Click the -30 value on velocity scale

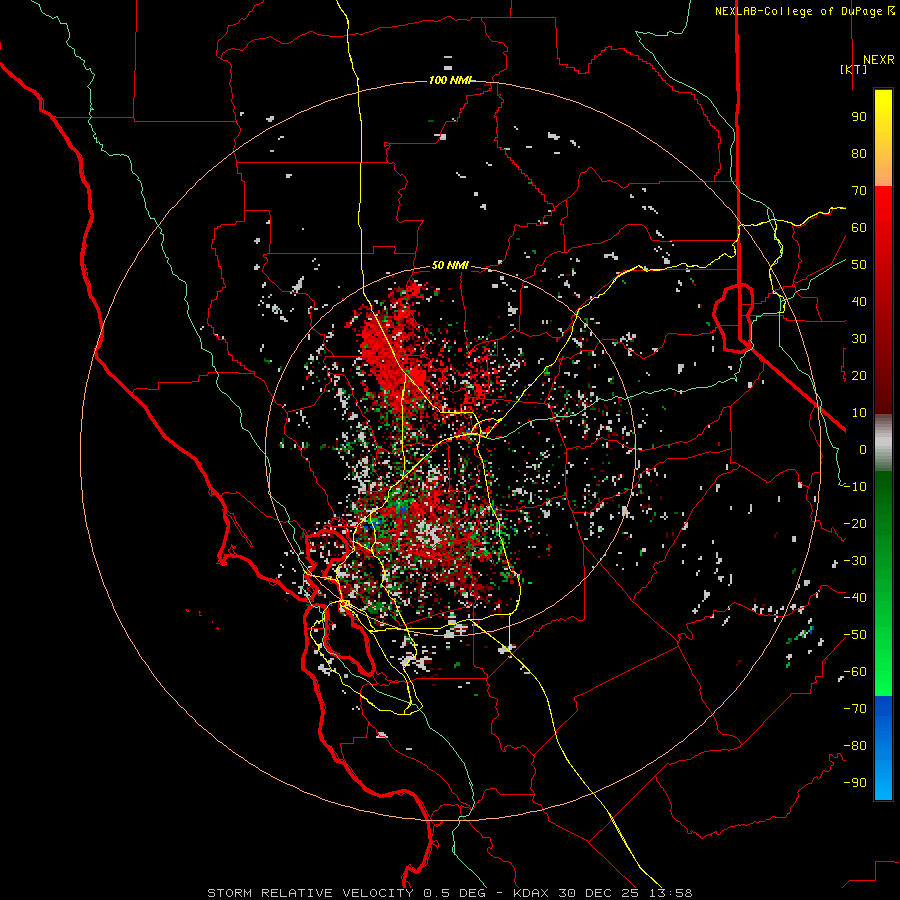click(x=855, y=561)
